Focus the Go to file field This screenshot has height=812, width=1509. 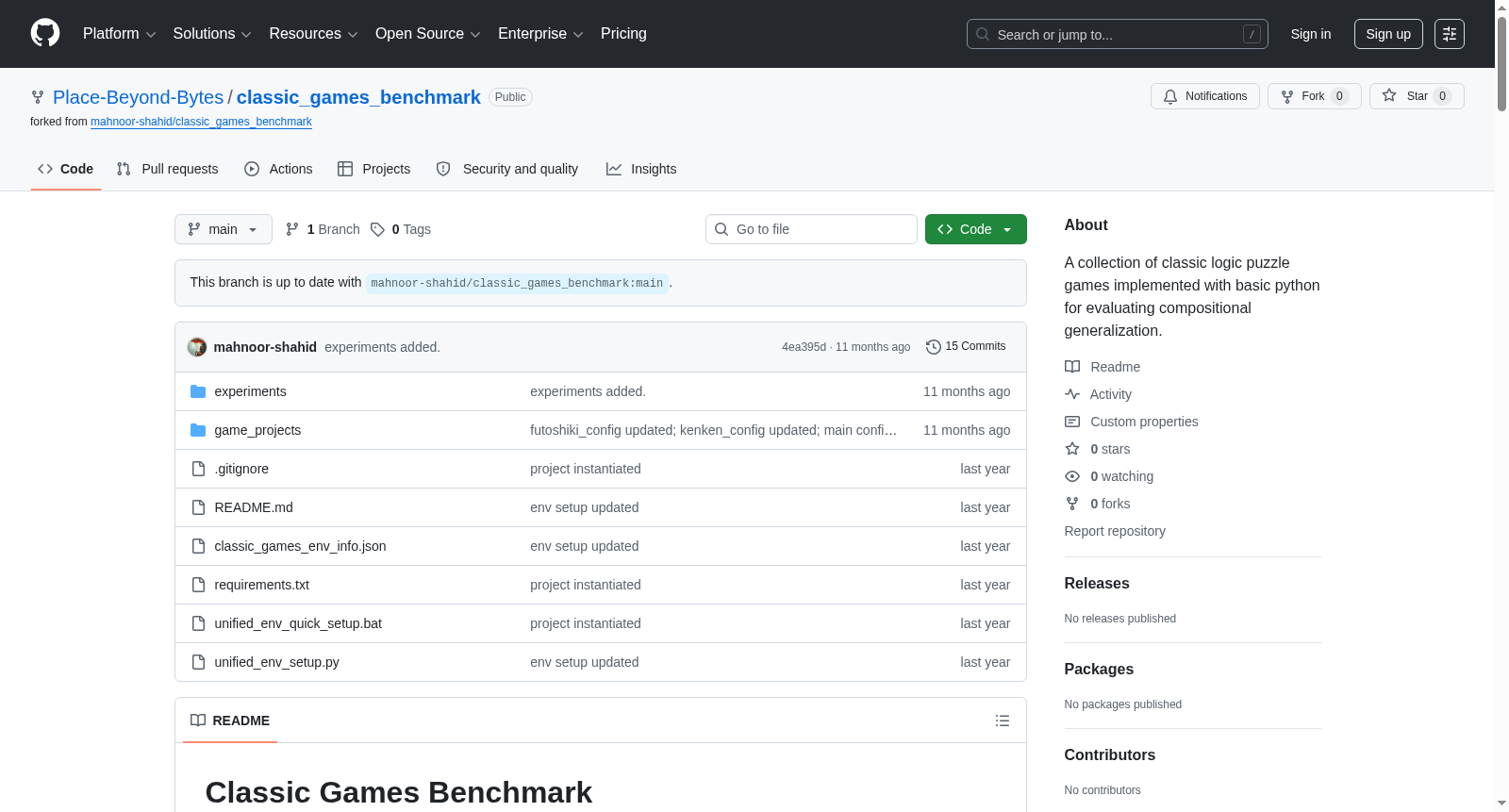pos(811,229)
